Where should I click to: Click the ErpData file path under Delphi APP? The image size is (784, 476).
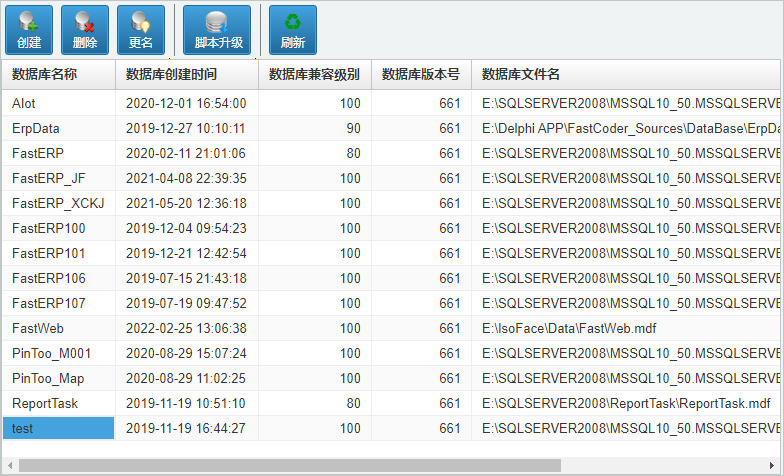click(630, 128)
